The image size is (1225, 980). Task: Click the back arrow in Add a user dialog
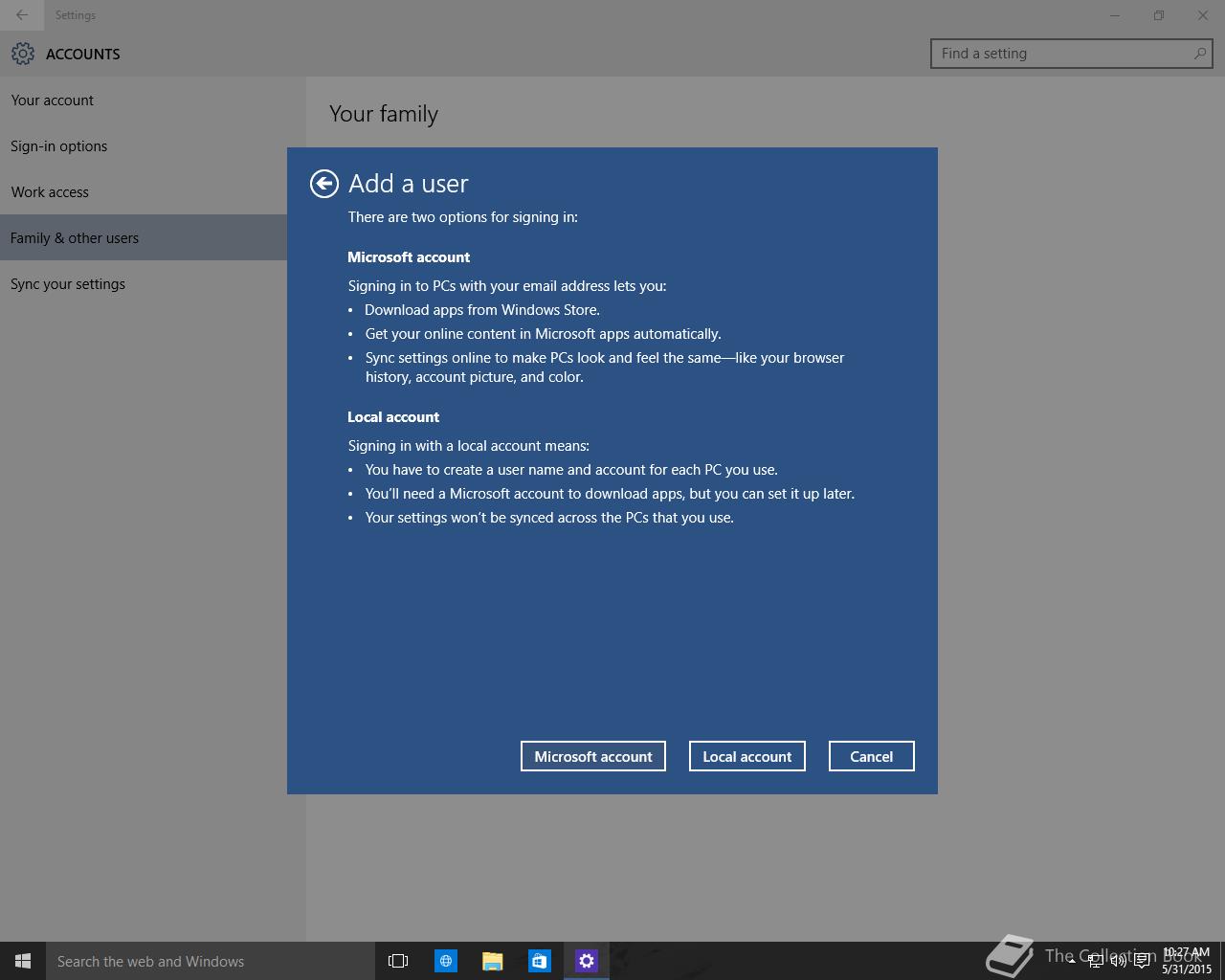324,184
